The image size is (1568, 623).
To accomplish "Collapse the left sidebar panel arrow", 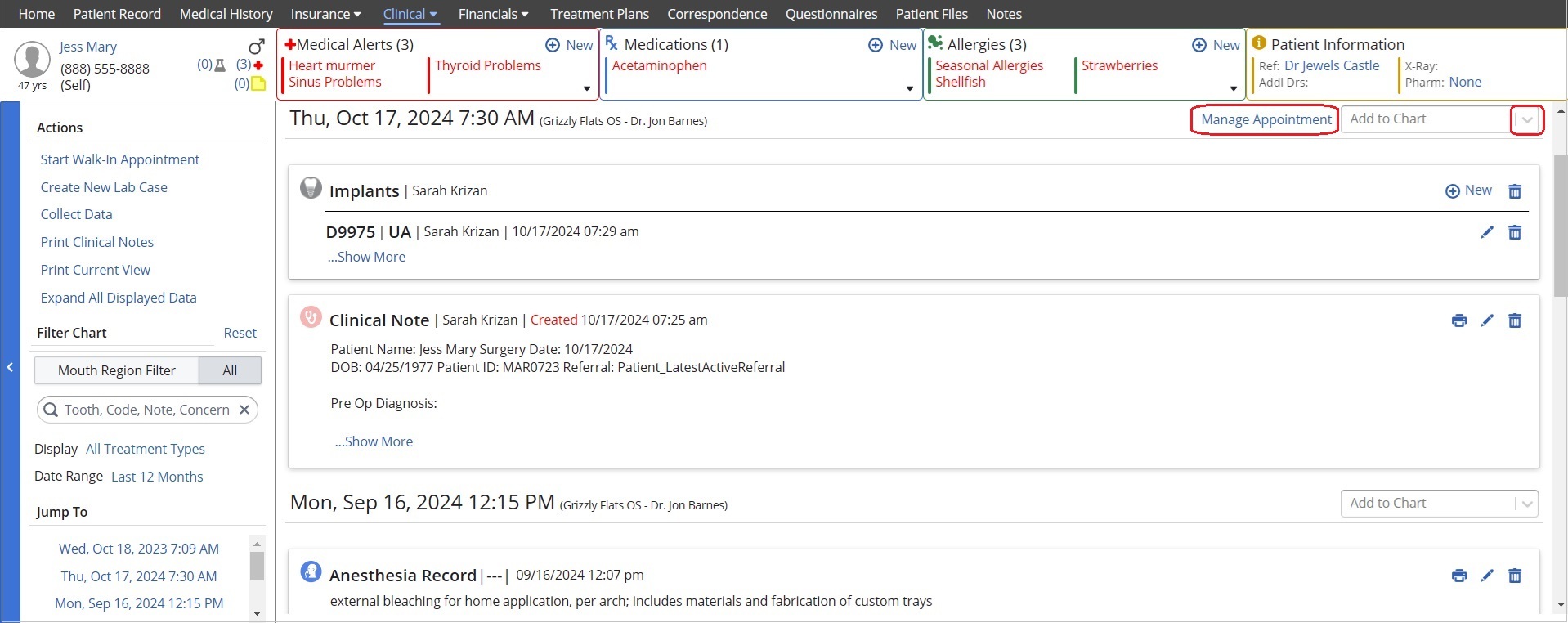I will [x=10, y=367].
